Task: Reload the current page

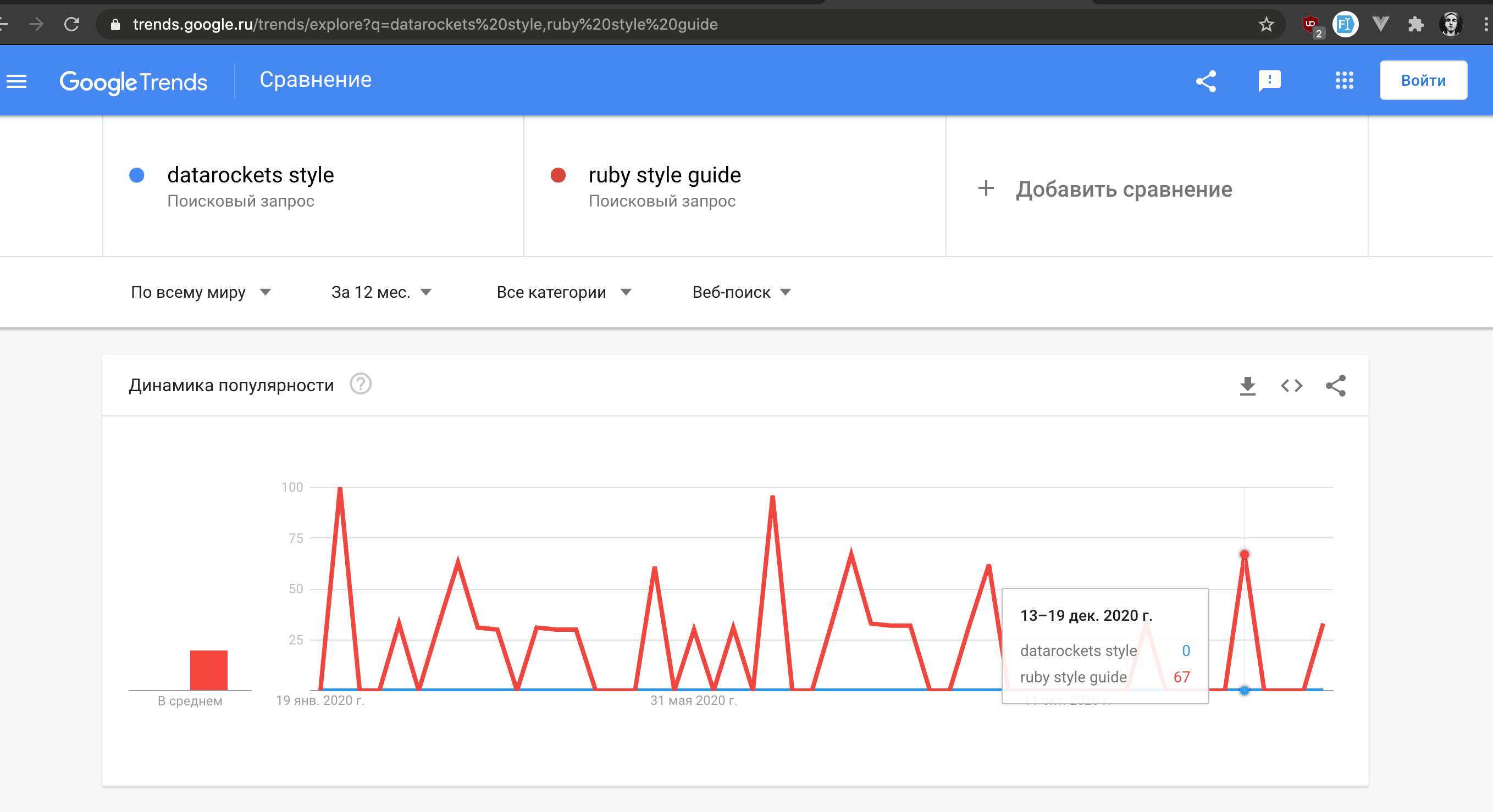Action: pos(71,24)
